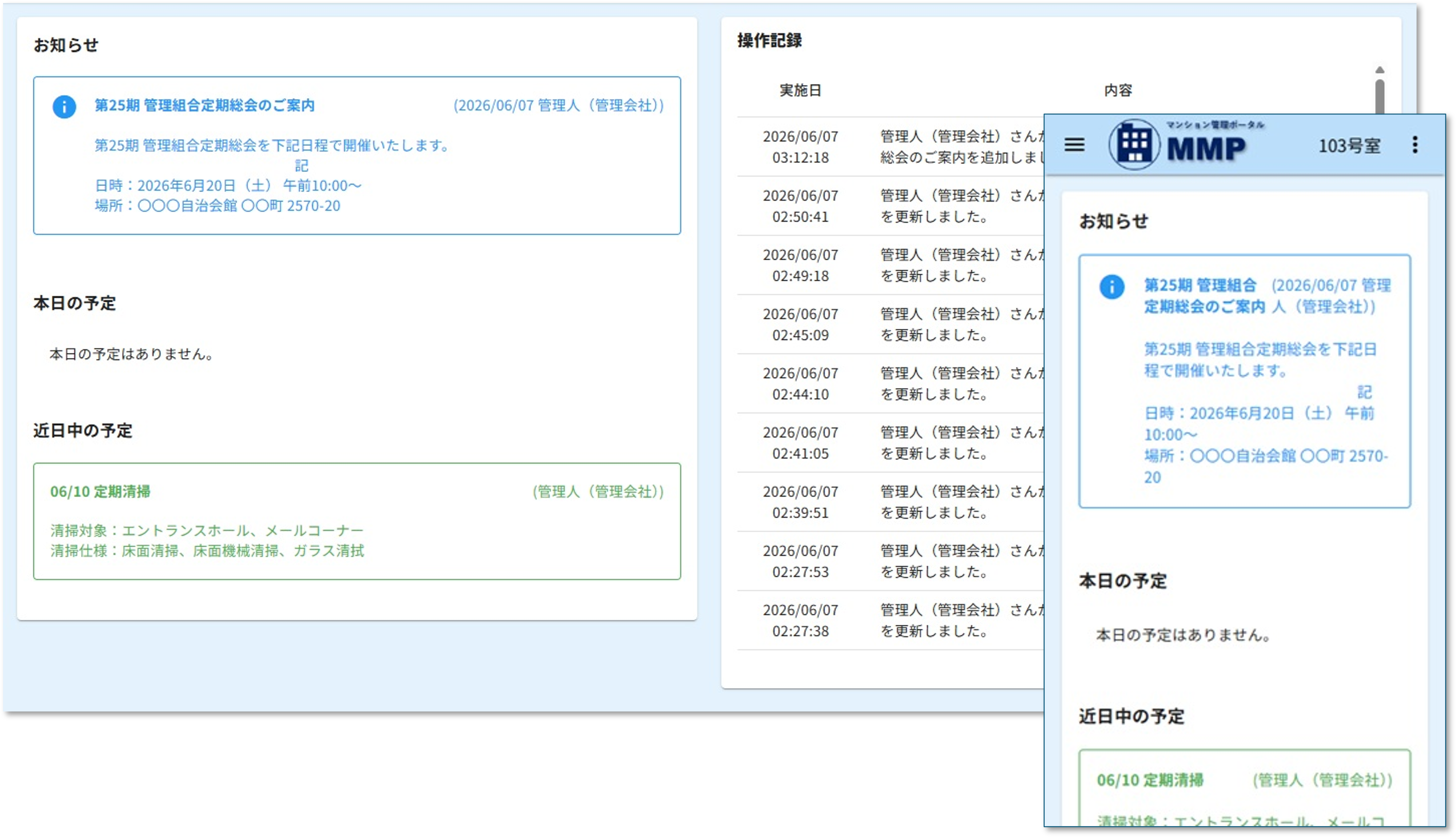Click 本日の予定はありません。 in desktop panel

(x=132, y=354)
